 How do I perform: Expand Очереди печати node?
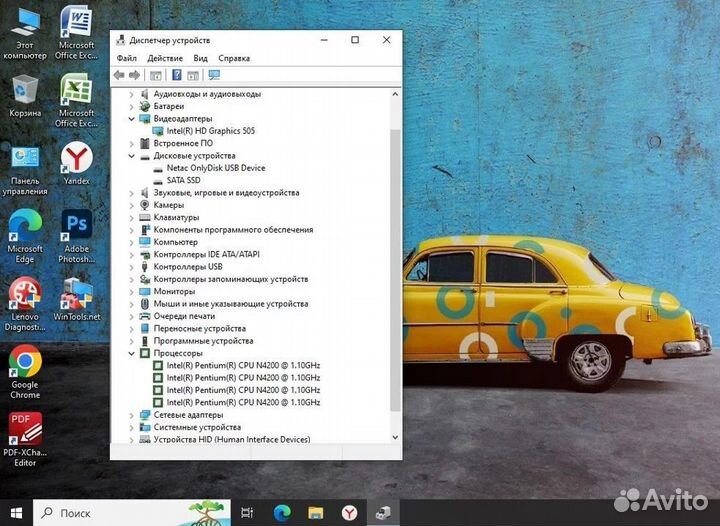tap(131, 316)
